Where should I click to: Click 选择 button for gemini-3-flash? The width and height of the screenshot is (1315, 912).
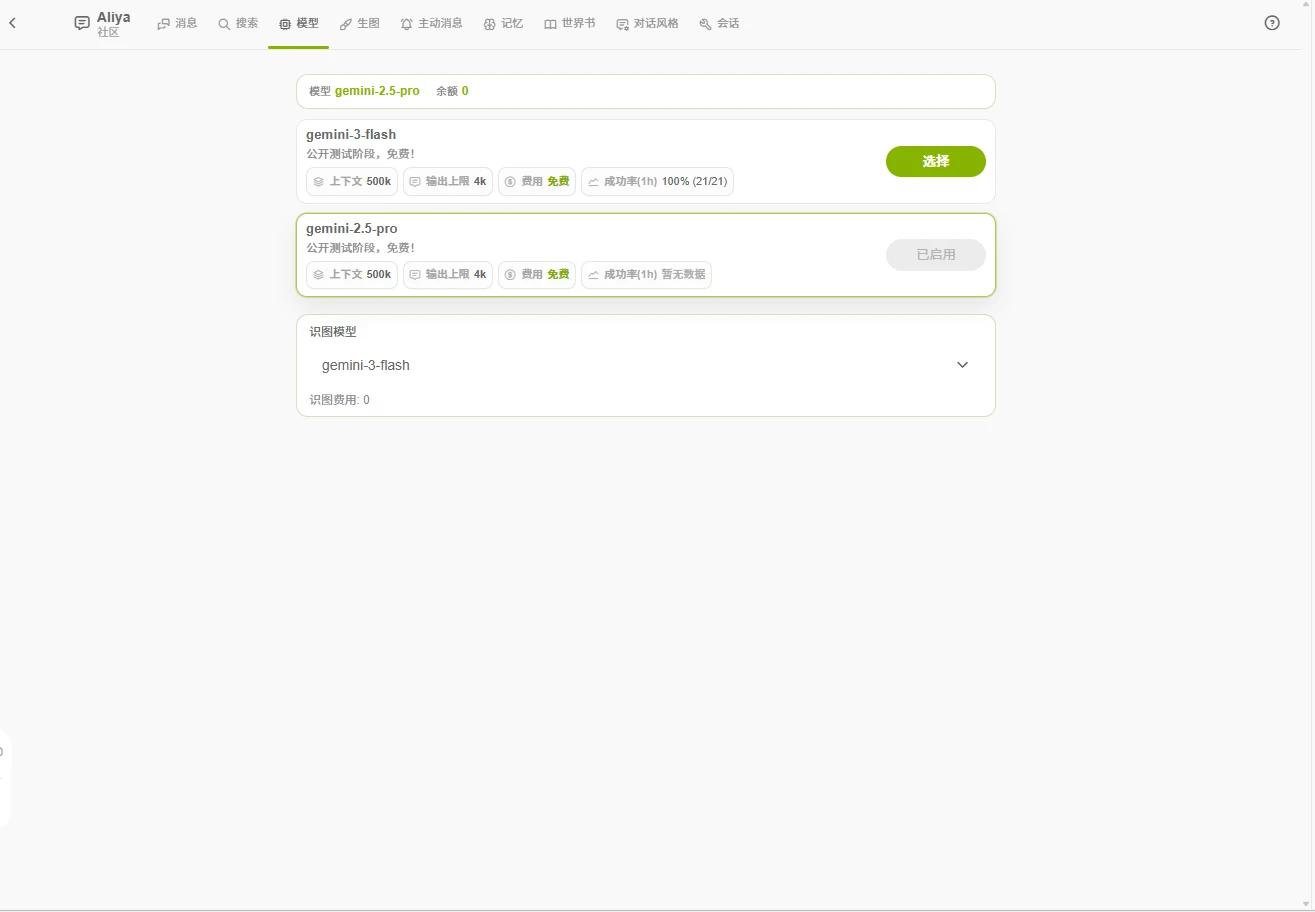(x=936, y=161)
